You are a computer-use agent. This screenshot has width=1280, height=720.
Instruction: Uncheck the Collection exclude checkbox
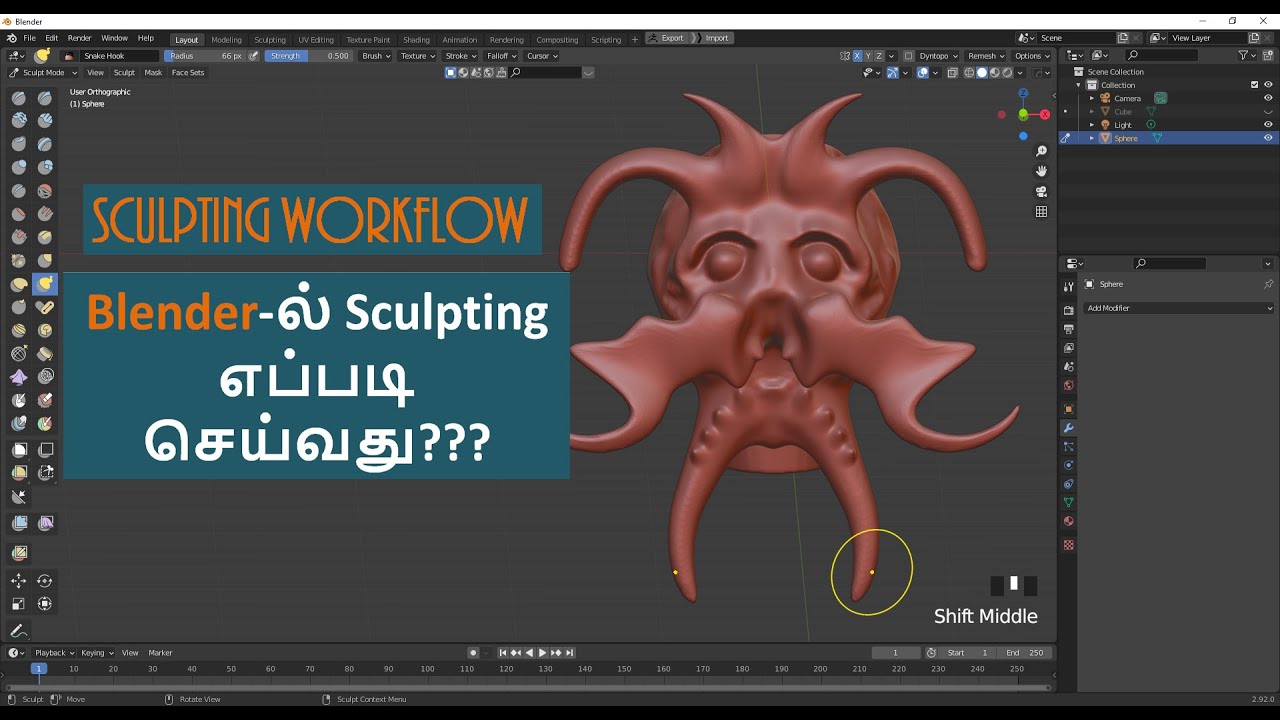coord(1255,85)
